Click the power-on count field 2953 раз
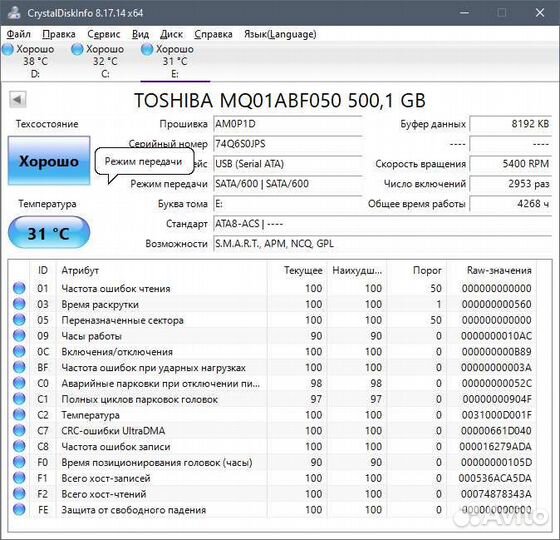 point(511,184)
